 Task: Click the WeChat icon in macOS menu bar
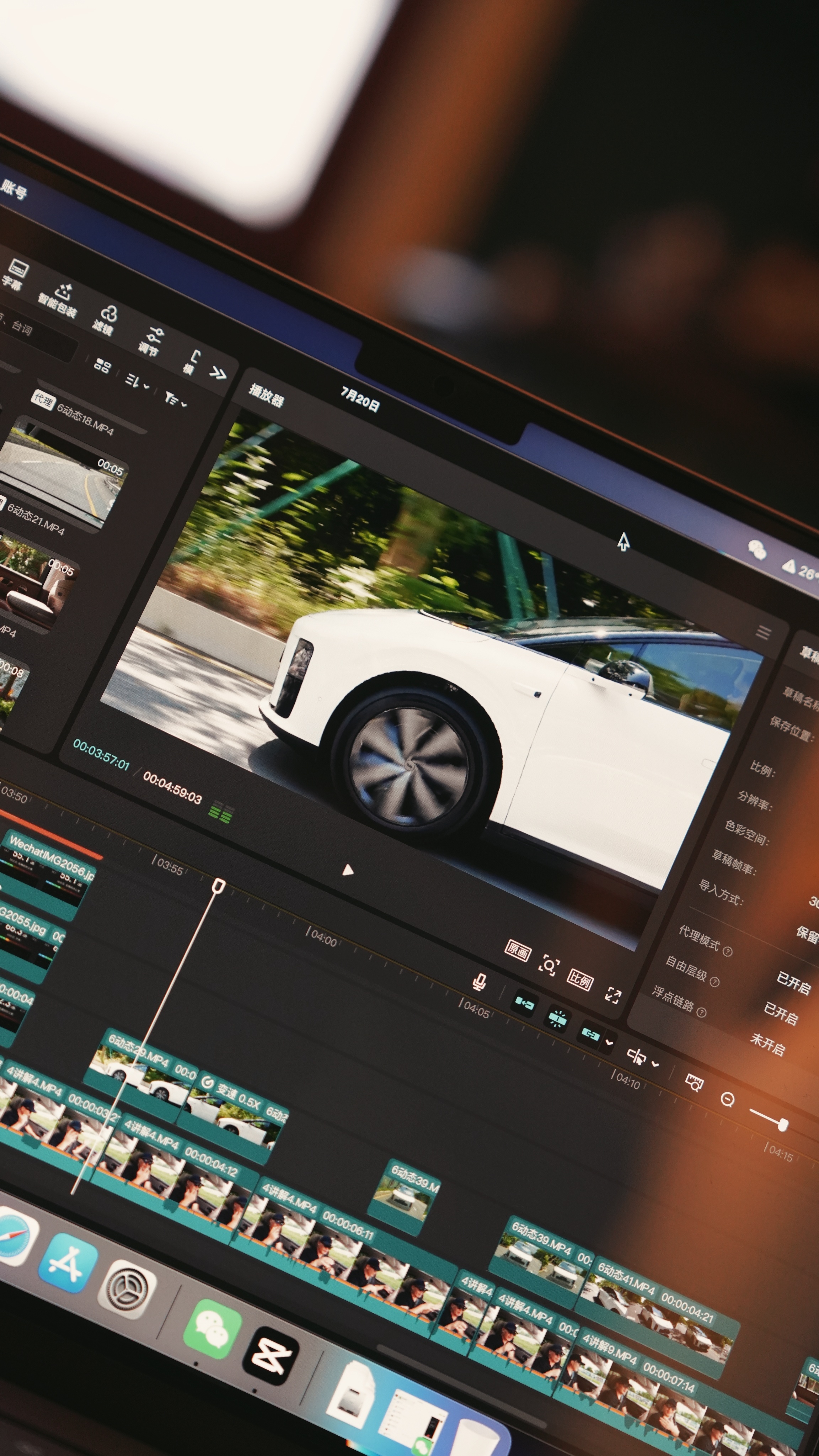pyautogui.click(x=757, y=549)
